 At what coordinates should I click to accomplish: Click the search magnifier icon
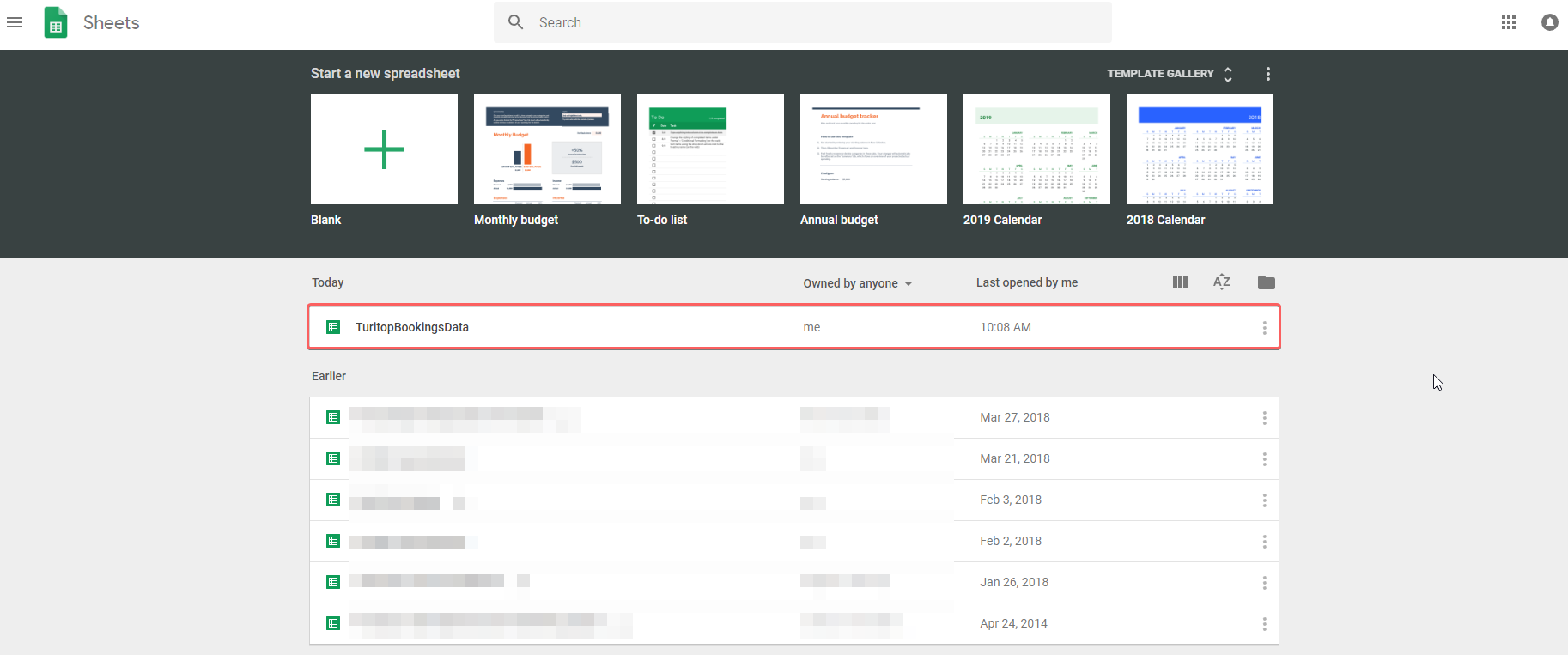pyautogui.click(x=515, y=22)
